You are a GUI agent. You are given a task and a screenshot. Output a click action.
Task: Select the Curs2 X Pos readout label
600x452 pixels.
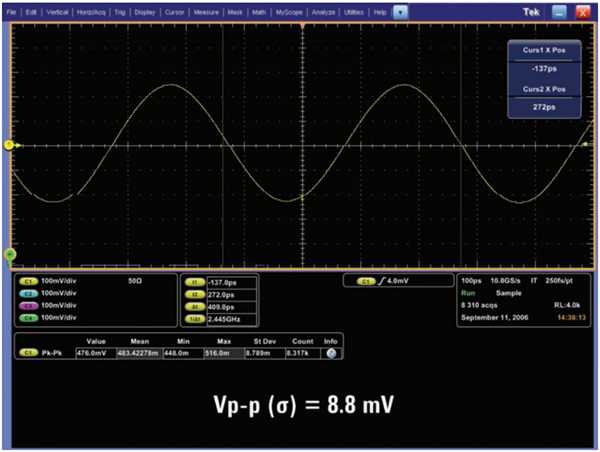[544, 89]
